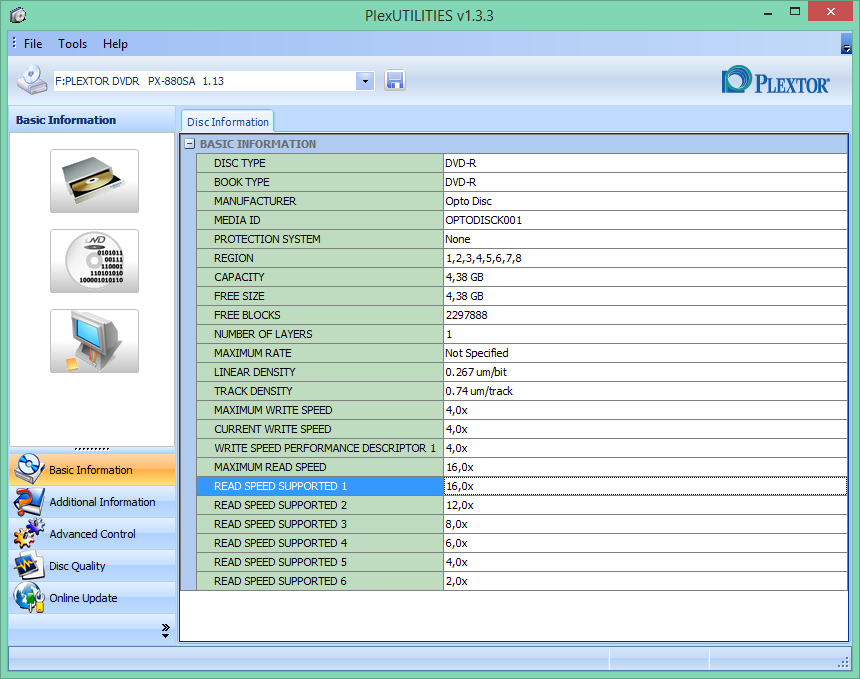Maximize the PlexUTILITIES window

[x=795, y=12]
